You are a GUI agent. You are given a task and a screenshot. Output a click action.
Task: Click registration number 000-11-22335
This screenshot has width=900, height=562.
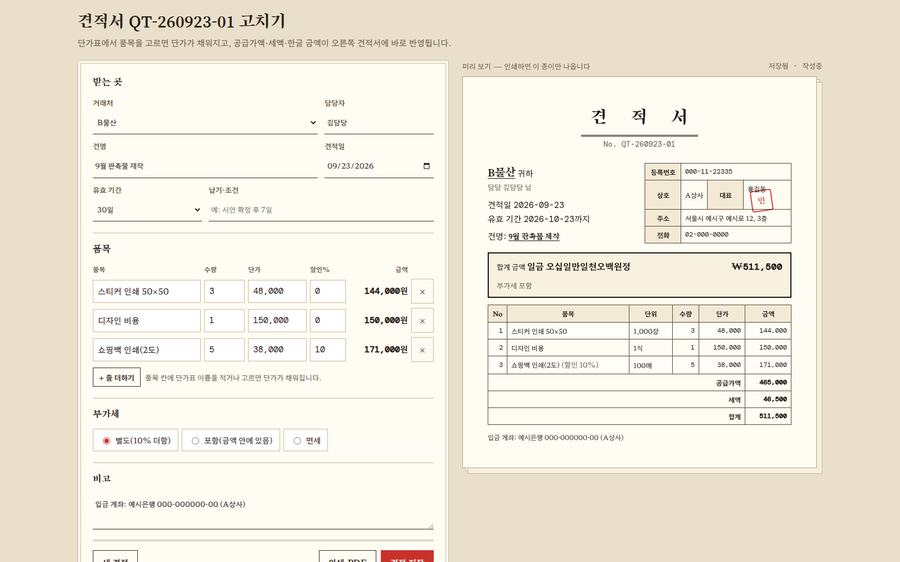(x=708, y=172)
